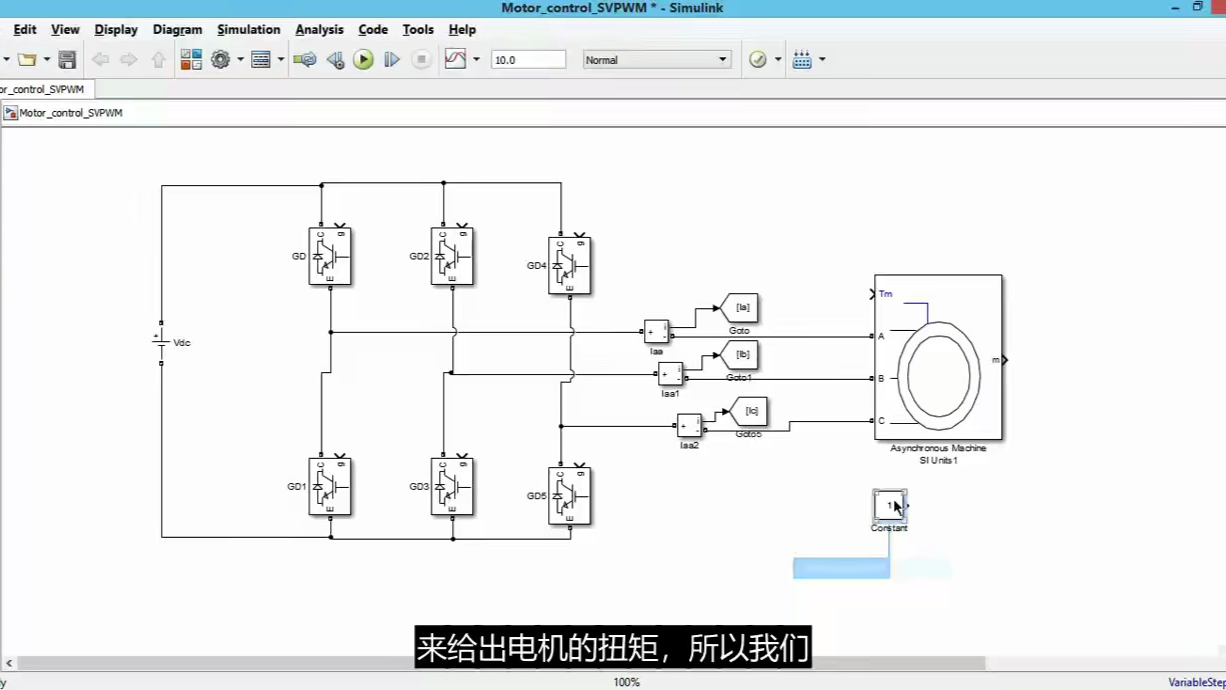
Task: Run the simulation with the Play button
Action: point(362,59)
